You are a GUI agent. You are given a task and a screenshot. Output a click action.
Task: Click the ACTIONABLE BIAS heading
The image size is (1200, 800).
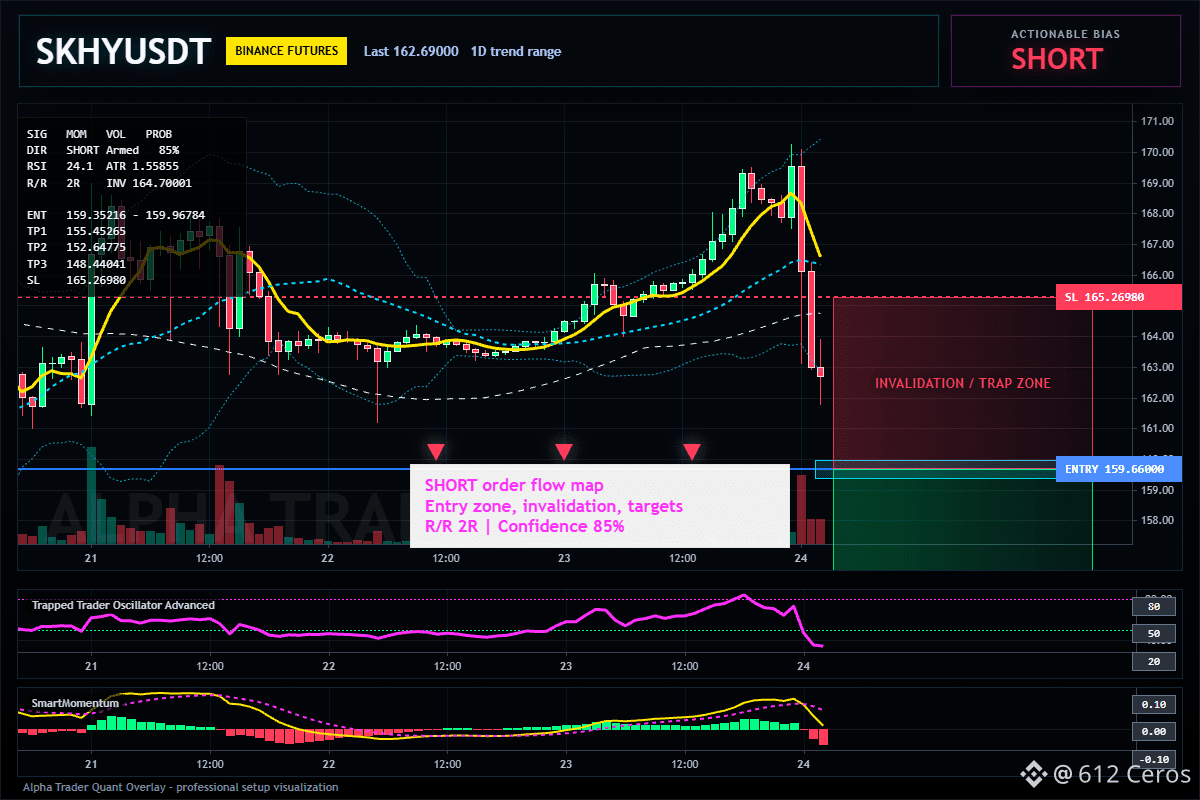pyautogui.click(x=1065, y=34)
